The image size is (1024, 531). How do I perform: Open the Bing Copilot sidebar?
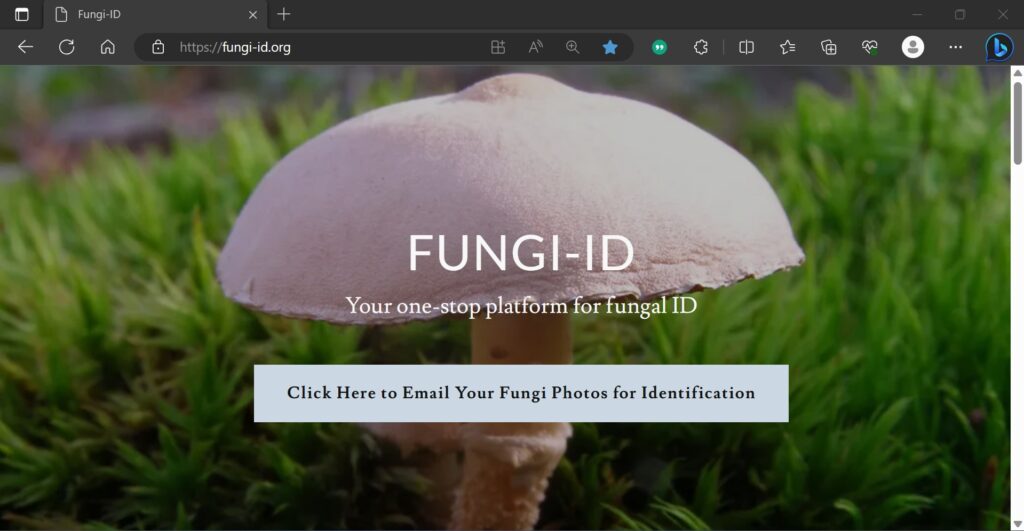pyautogui.click(x=999, y=47)
